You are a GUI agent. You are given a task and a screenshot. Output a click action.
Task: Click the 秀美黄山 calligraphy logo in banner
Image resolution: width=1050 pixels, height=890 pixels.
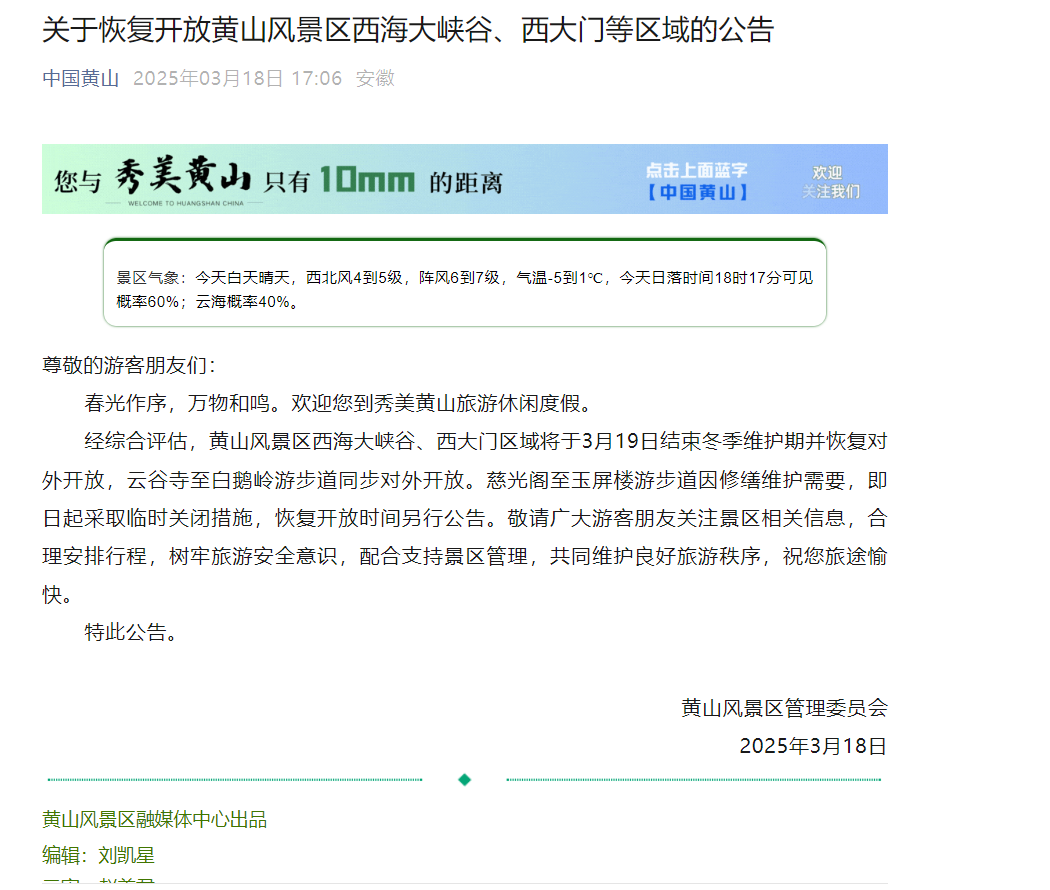[x=181, y=178]
